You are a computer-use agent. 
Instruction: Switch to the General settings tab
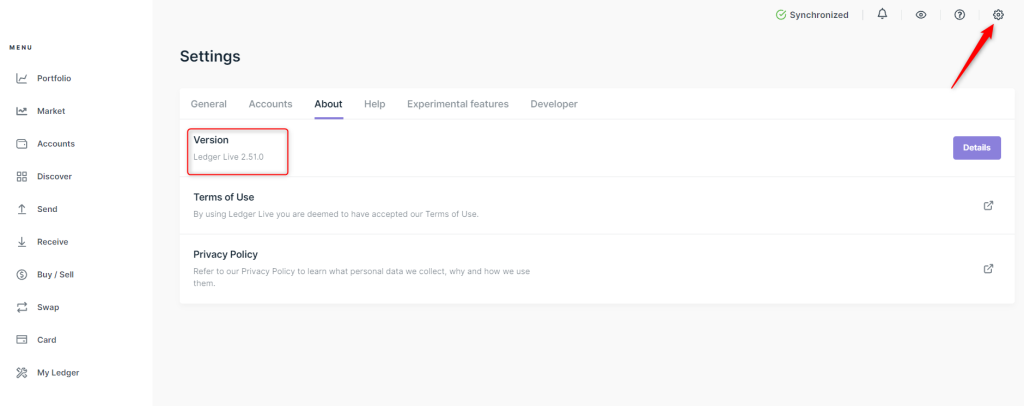pyautogui.click(x=208, y=104)
